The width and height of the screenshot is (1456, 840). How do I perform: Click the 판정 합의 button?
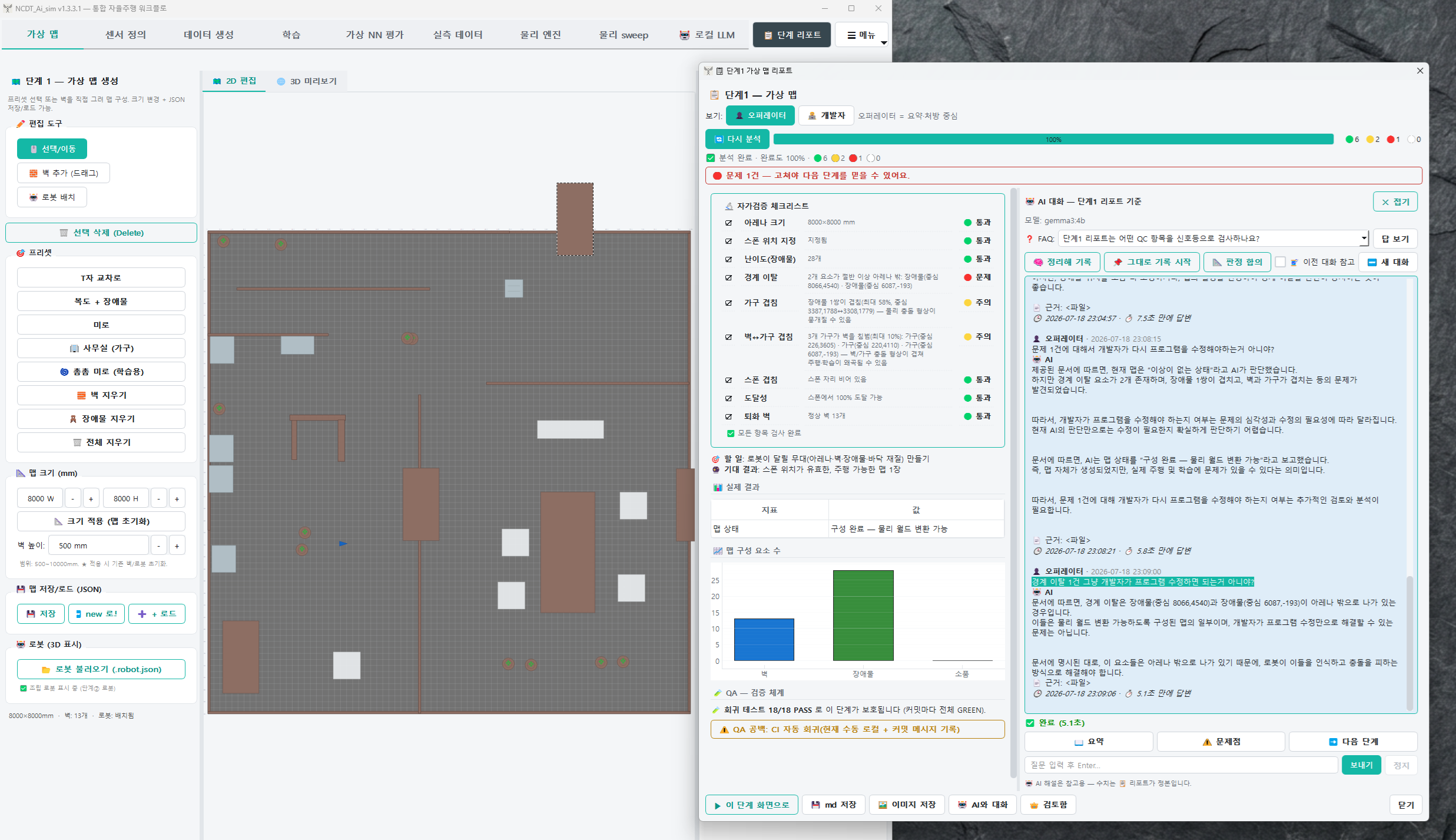pyautogui.click(x=1236, y=262)
